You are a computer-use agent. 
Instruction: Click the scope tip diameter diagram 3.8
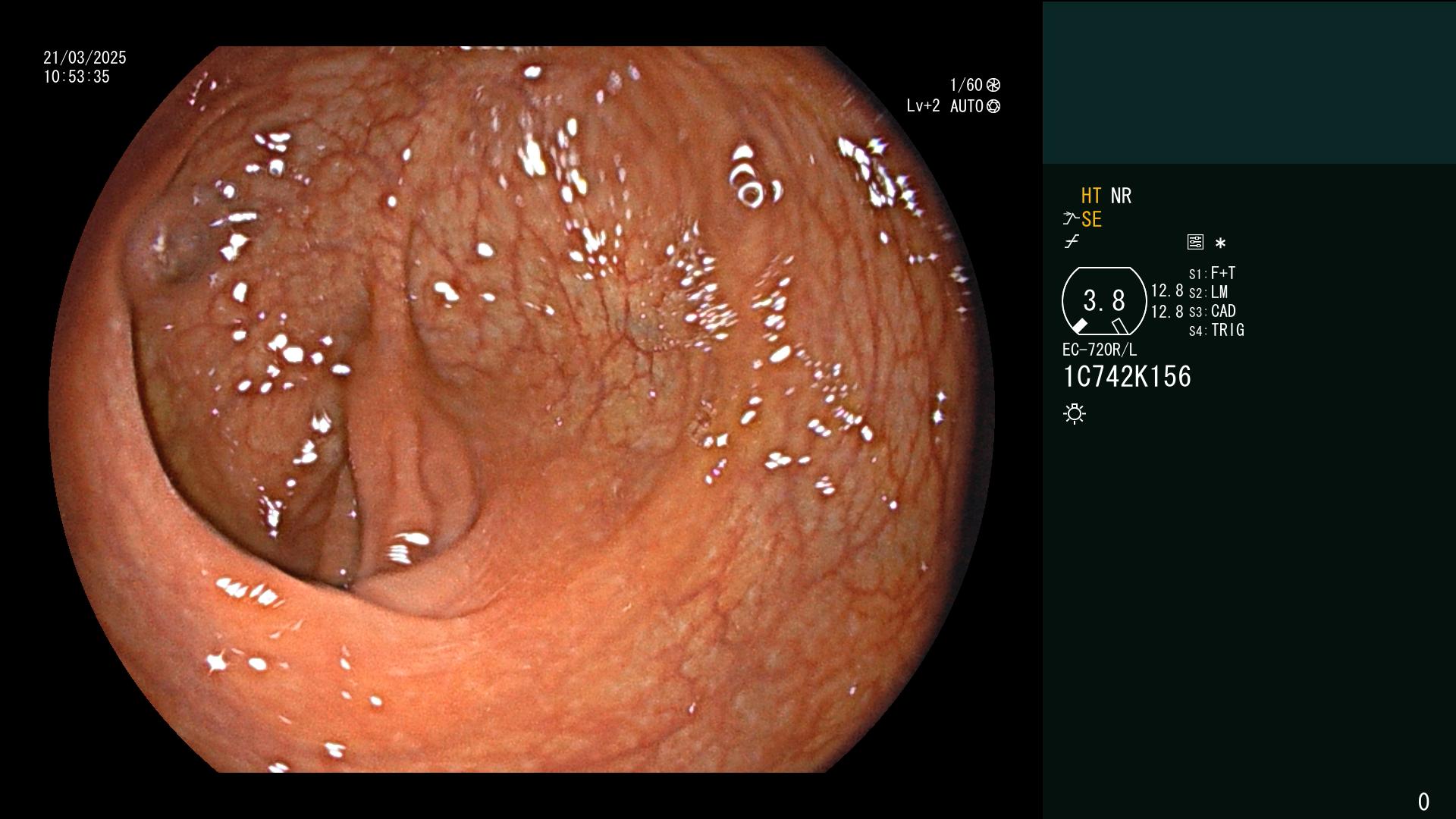pos(1104,301)
